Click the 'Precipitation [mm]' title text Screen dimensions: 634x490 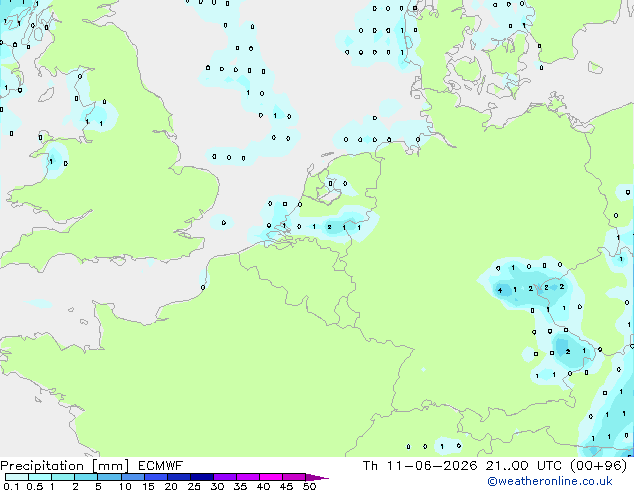coord(64,466)
